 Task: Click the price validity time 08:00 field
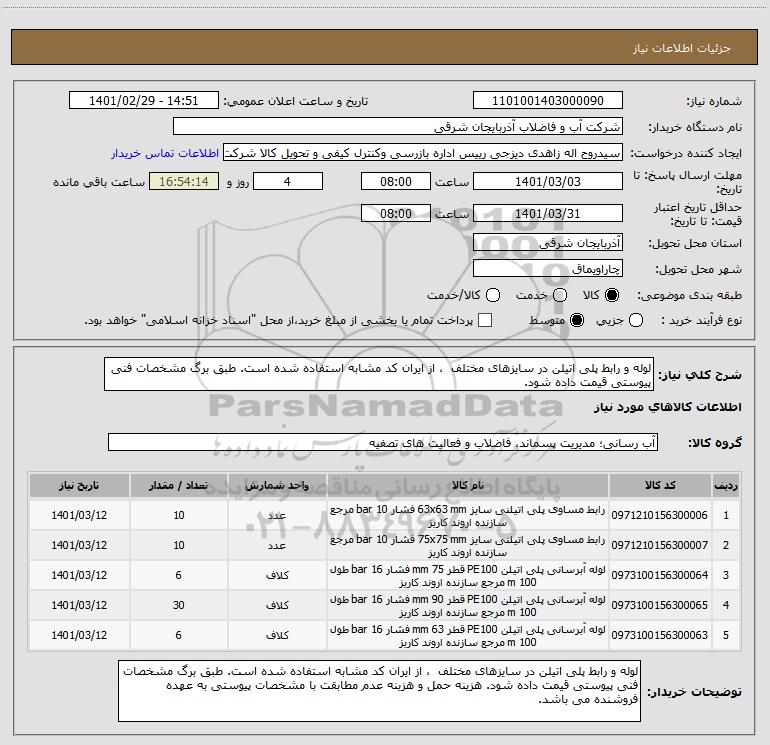click(x=396, y=214)
